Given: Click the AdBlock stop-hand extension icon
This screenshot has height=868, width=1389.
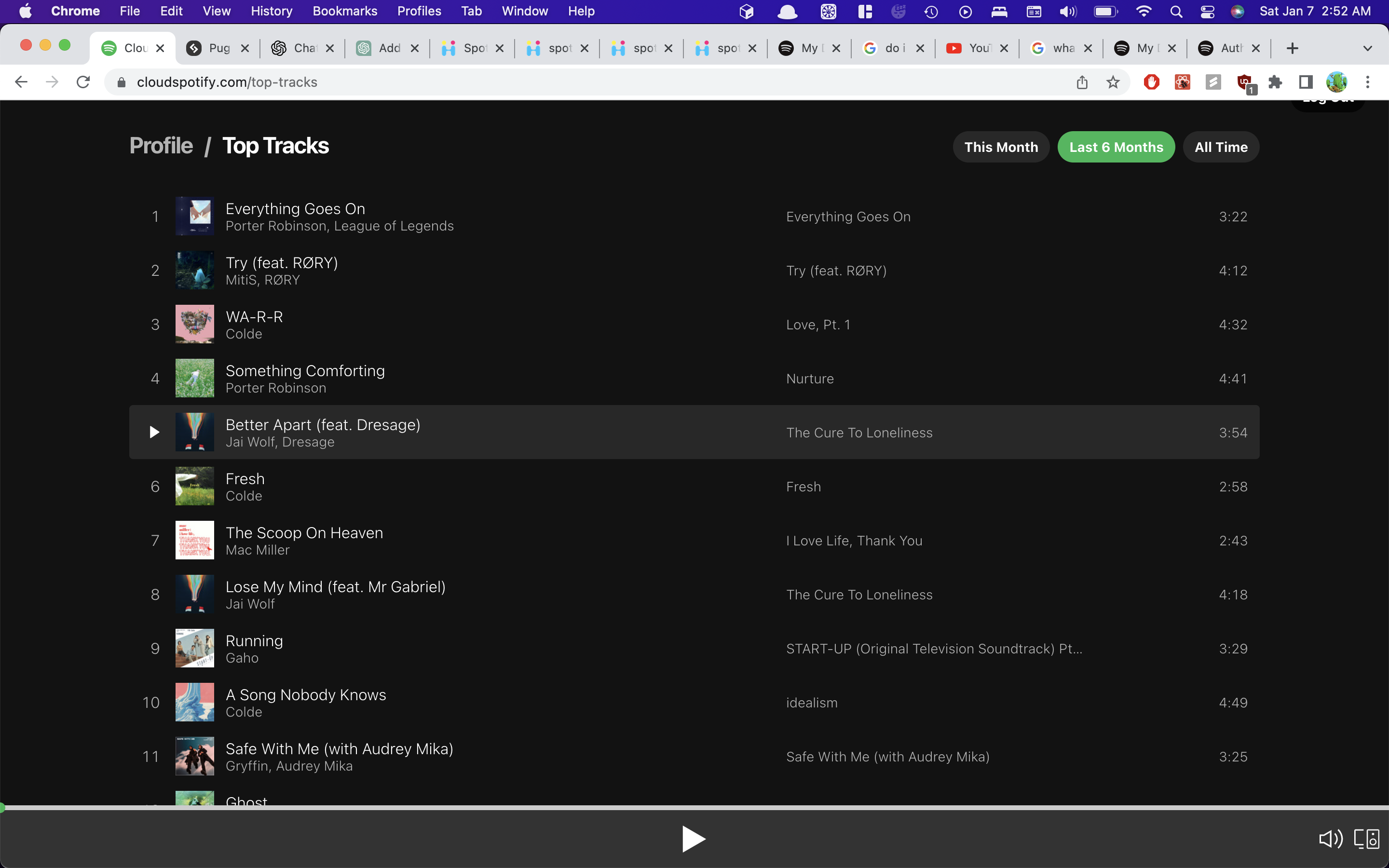Looking at the screenshot, I should tap(1151, 82).
